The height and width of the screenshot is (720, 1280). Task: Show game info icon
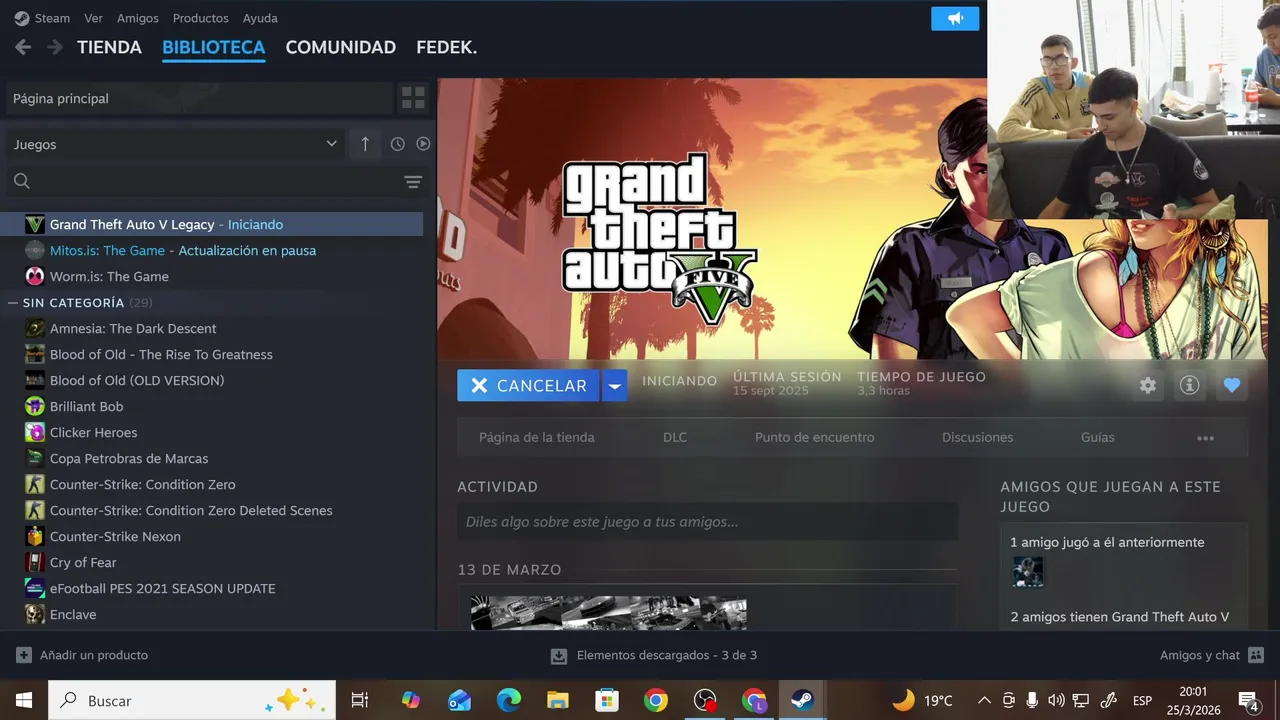1189,385
